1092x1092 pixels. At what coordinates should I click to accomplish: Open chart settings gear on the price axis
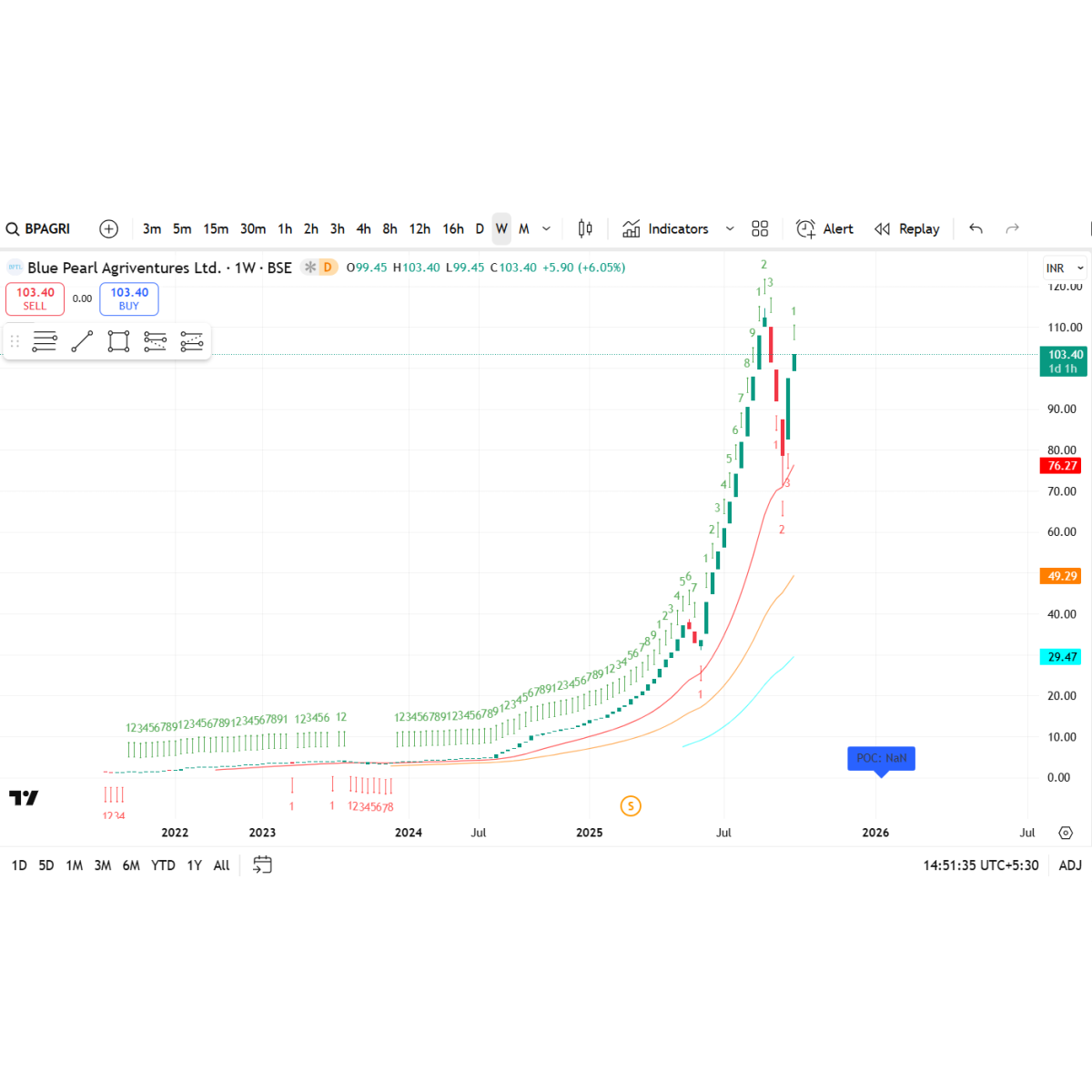tap(1066, 833)
